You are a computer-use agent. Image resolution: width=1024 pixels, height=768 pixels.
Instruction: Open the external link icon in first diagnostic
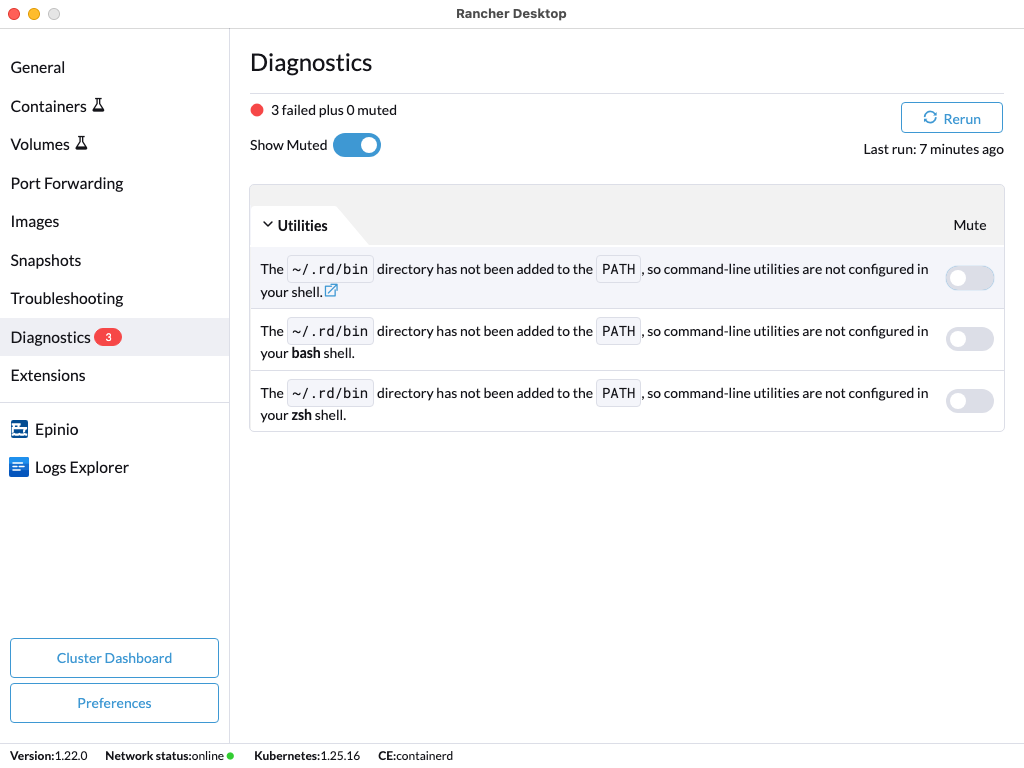[331, 291]
